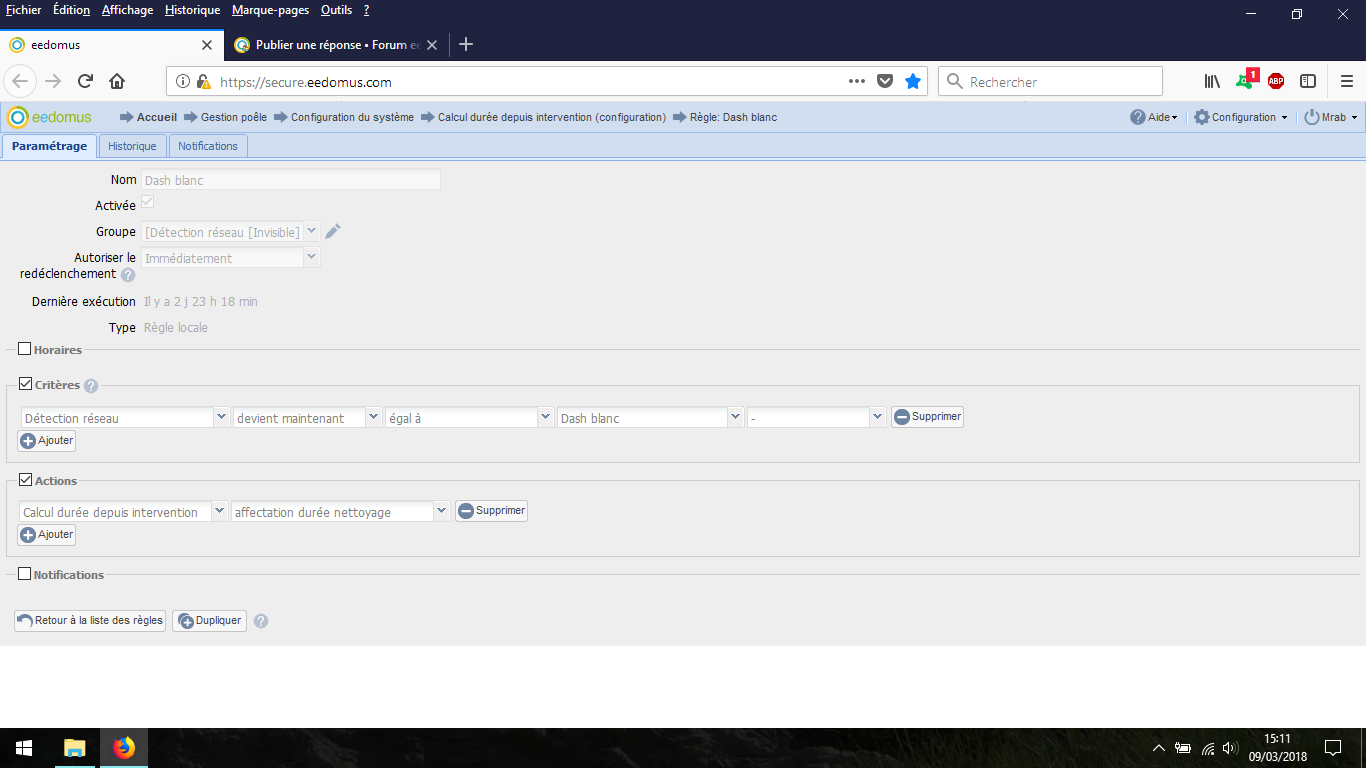Close the Publier une réponse tab
Screen dimensions: 1366x768
pos(432,45)
